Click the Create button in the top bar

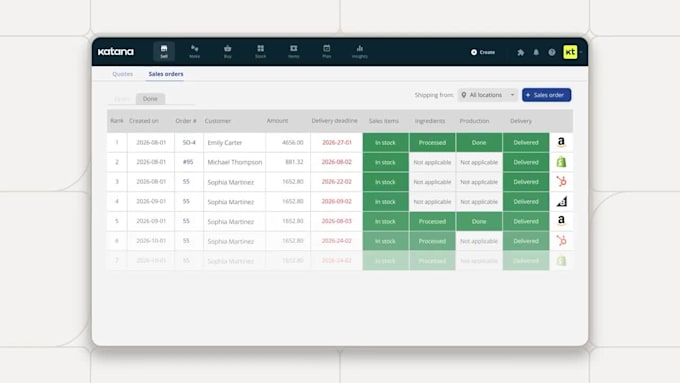point(483,52)
